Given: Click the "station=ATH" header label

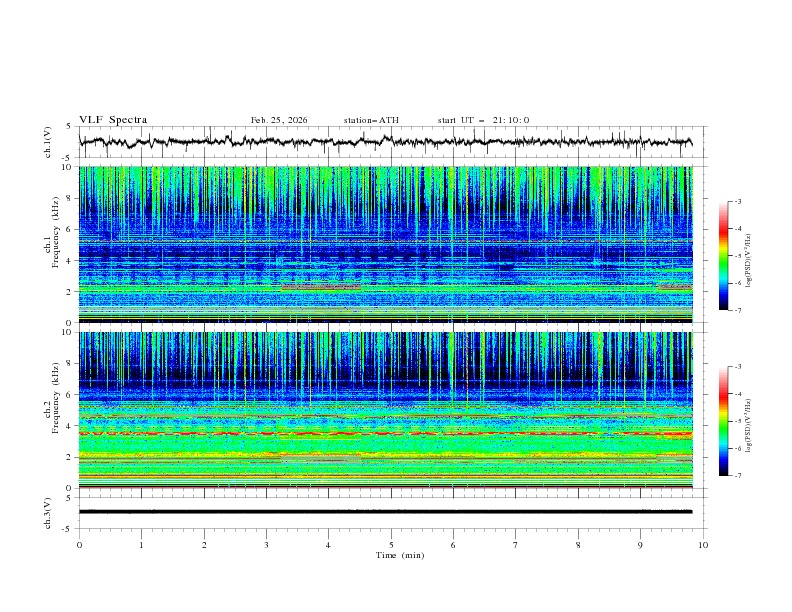Looking at the screenshot, I should (x=371, y=120).
